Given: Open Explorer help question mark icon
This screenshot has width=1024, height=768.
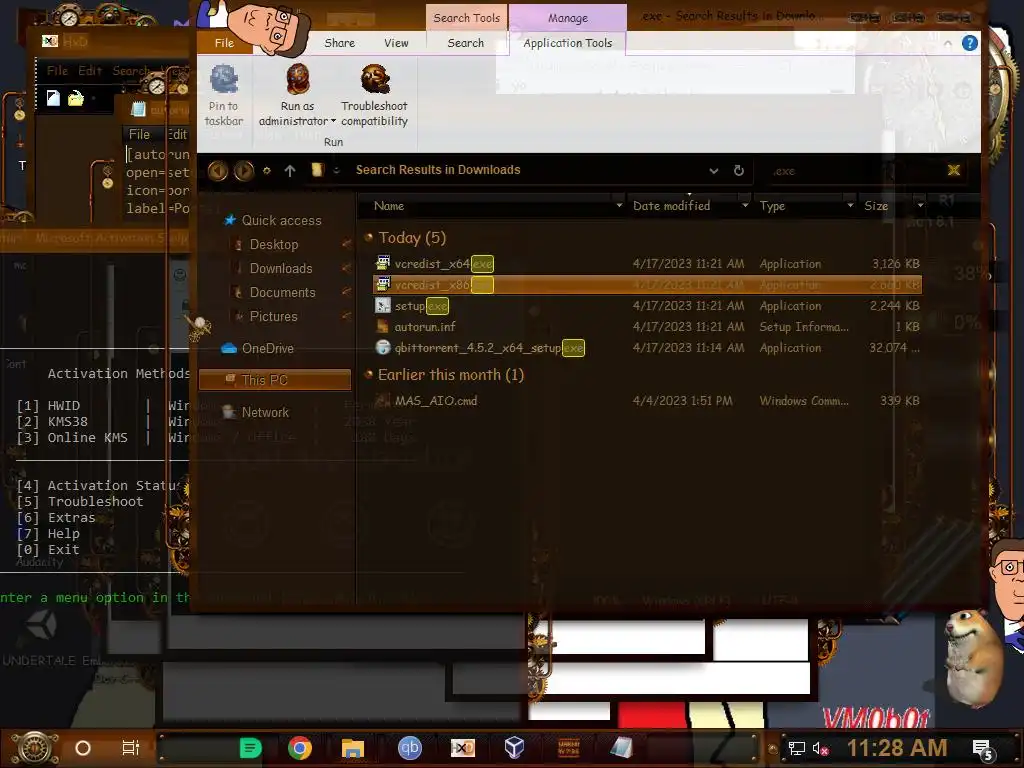Looking at the screenshot, I should [970, 43].
